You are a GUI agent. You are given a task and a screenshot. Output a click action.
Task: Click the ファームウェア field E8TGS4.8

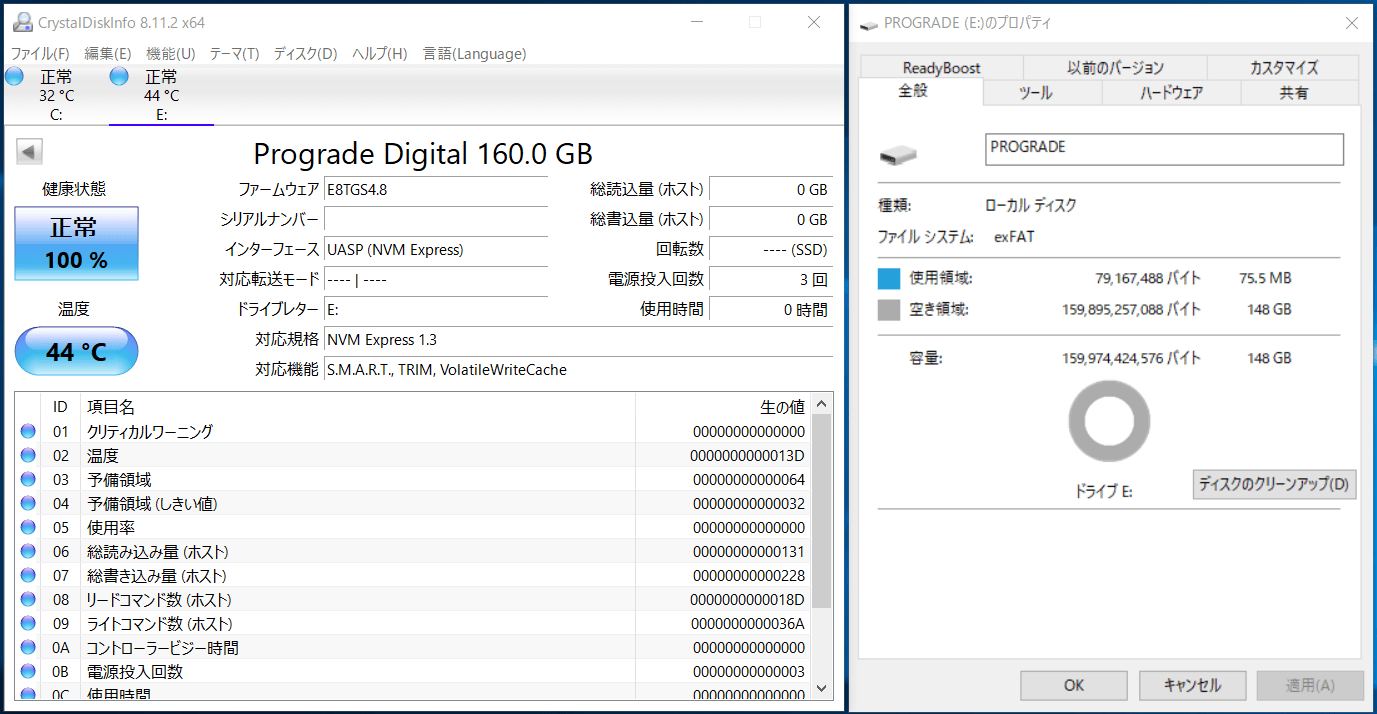[436, 189]
